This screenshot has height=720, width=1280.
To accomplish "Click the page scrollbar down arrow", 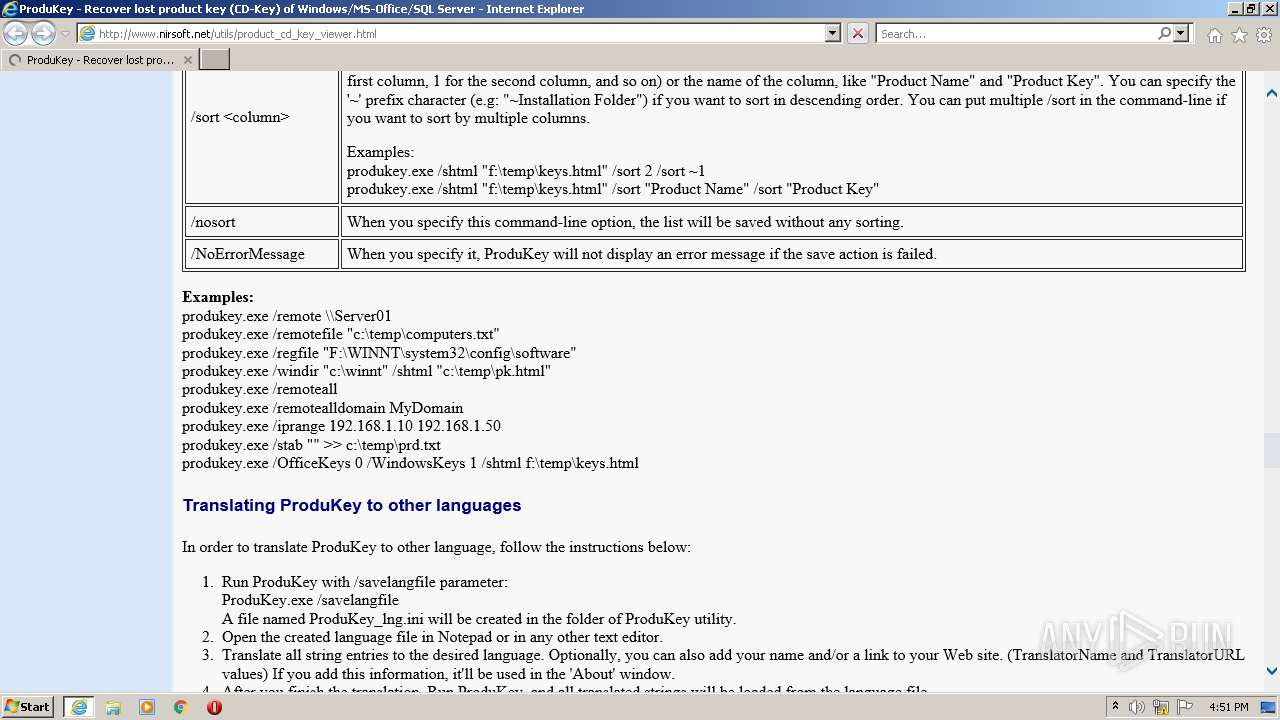I will (x=1271, y=671).
